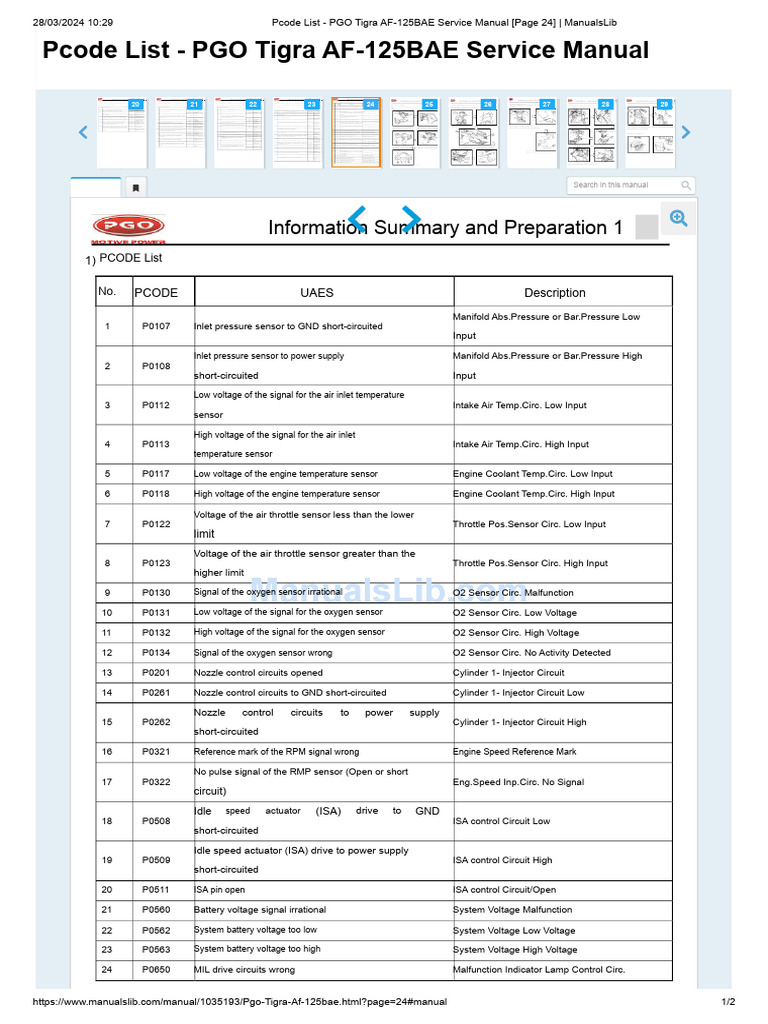Screen dimensions: 768x1024
Task: Open page 20 thumbnail
Action: 121,133
